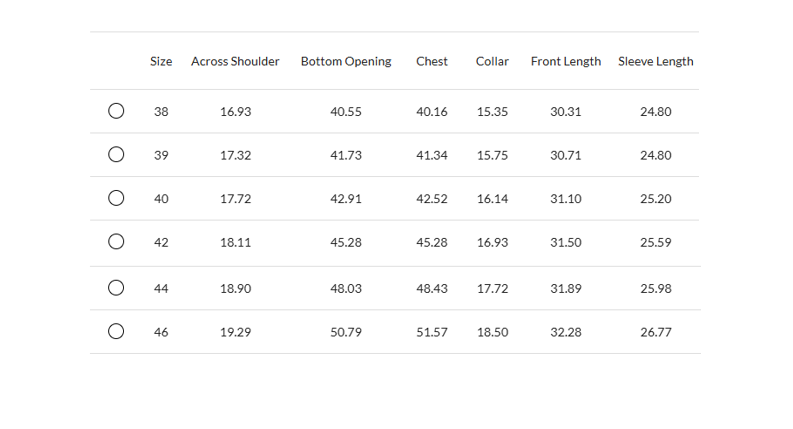Click bottom opening value 48.03
Screen dimensions: 793x429
click(346, 288)
